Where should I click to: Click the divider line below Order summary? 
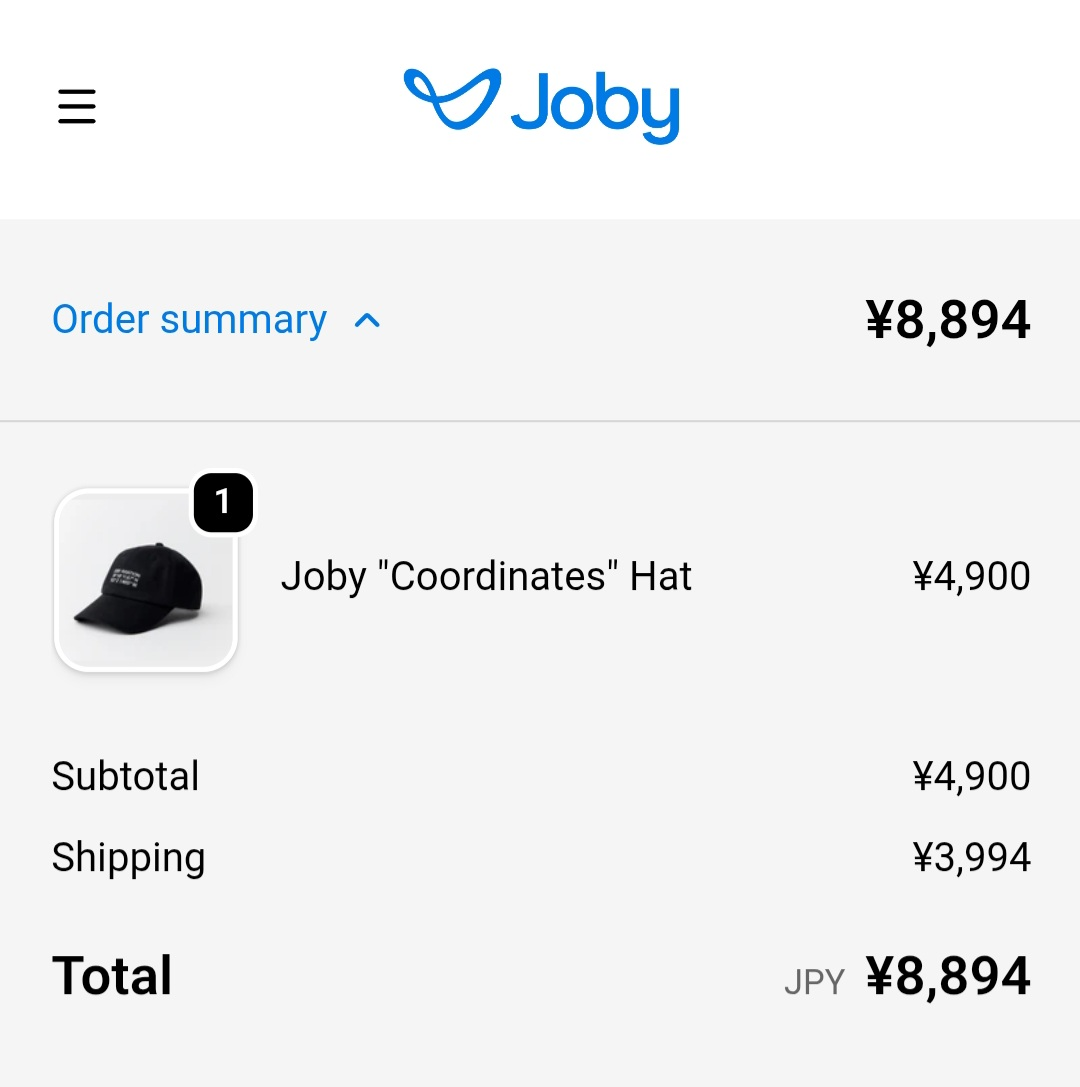coord(540,421)
